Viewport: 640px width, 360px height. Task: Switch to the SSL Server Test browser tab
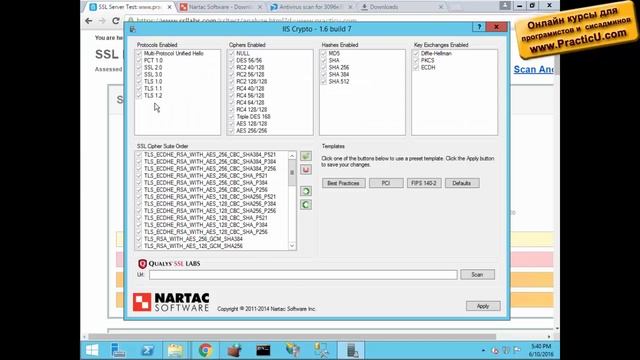130,7
